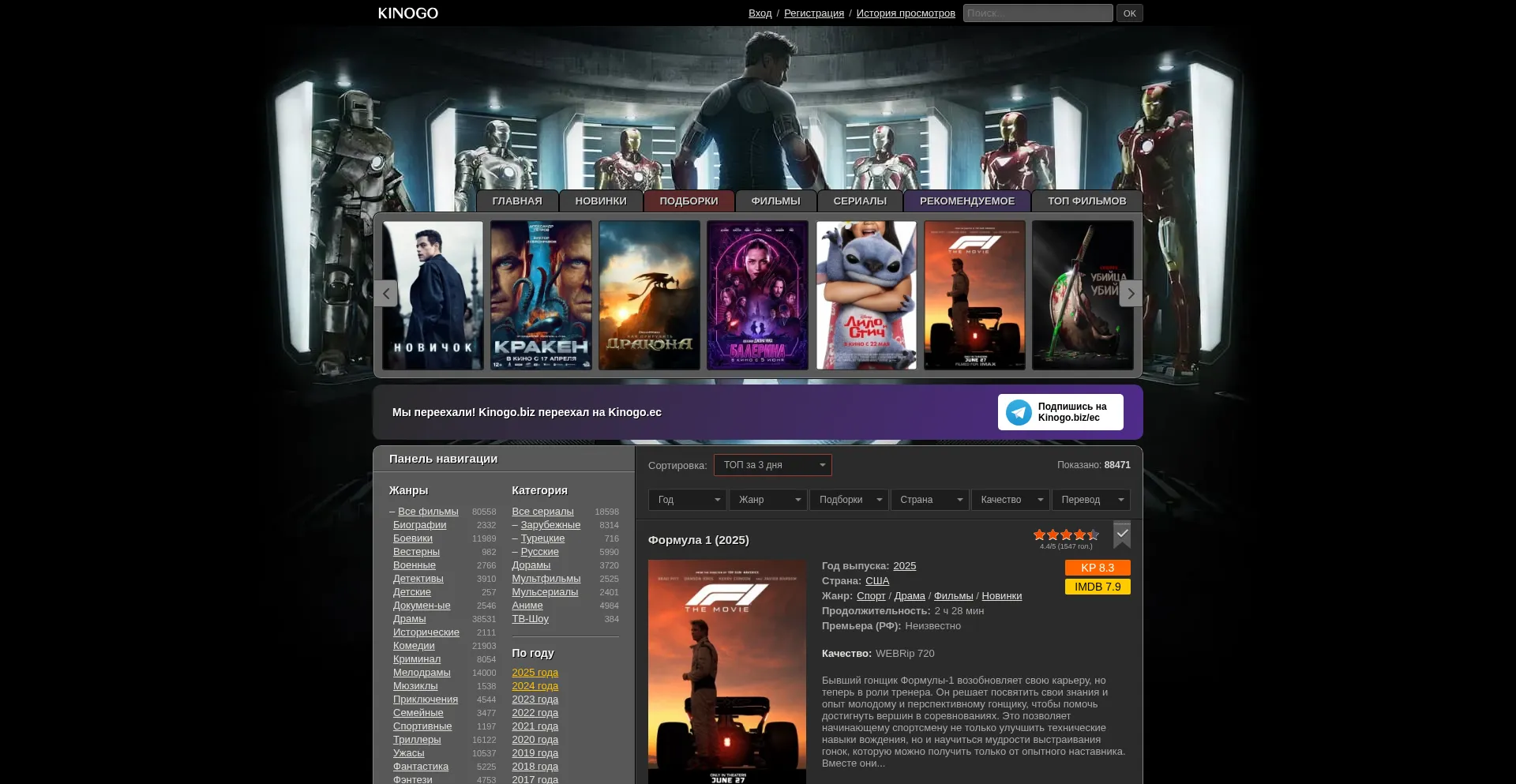1516x784 pixels.
Task: Click the carousel left arrow
Action: click(x=385, y=294)
